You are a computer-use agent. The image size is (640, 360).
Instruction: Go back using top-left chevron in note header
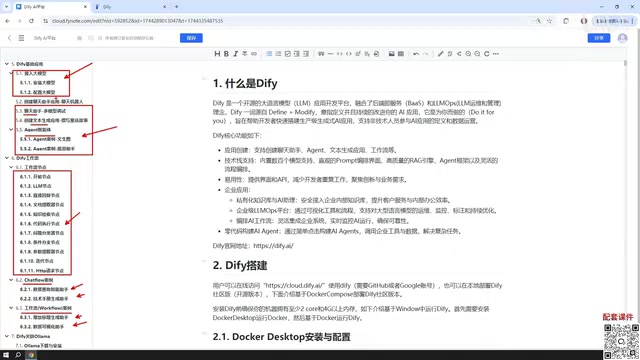click(x=9, y=38)
